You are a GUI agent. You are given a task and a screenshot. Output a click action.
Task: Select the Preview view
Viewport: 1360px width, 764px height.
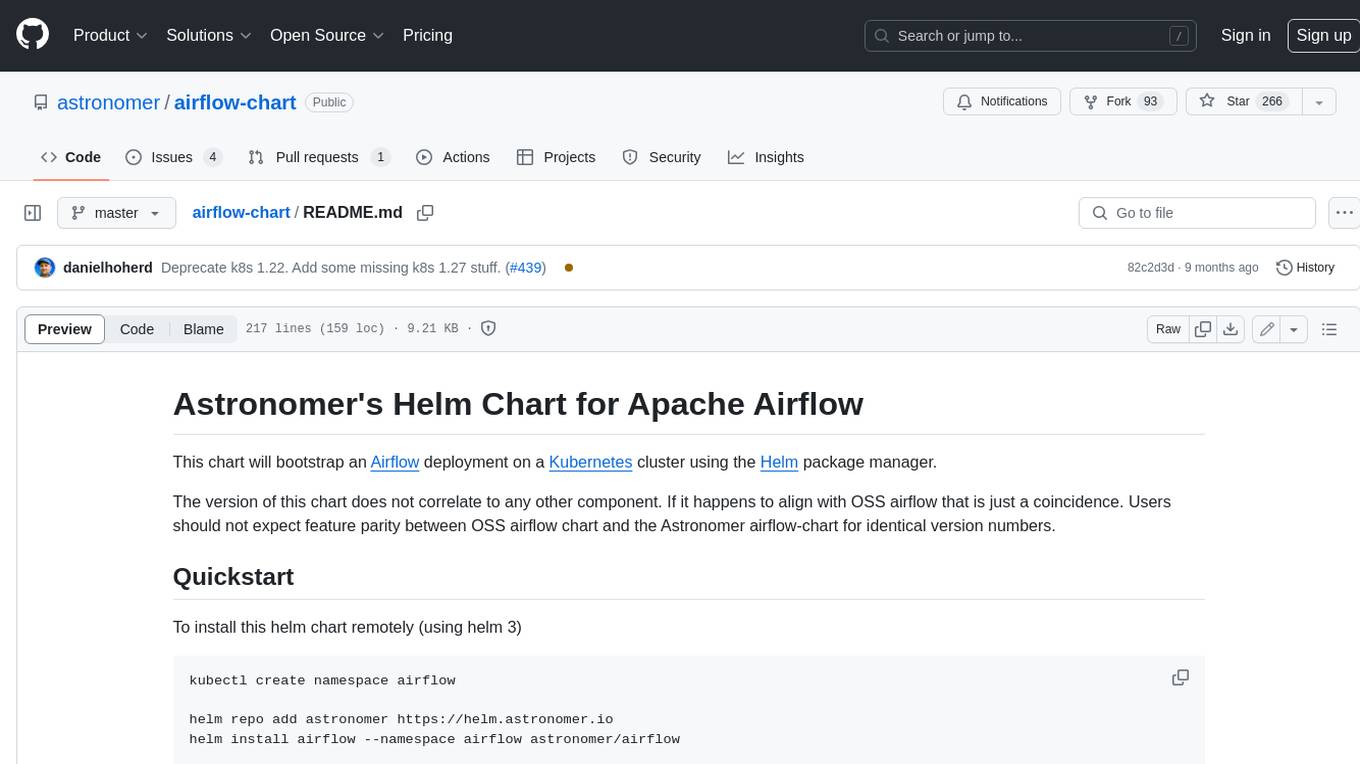coord(65,329)
